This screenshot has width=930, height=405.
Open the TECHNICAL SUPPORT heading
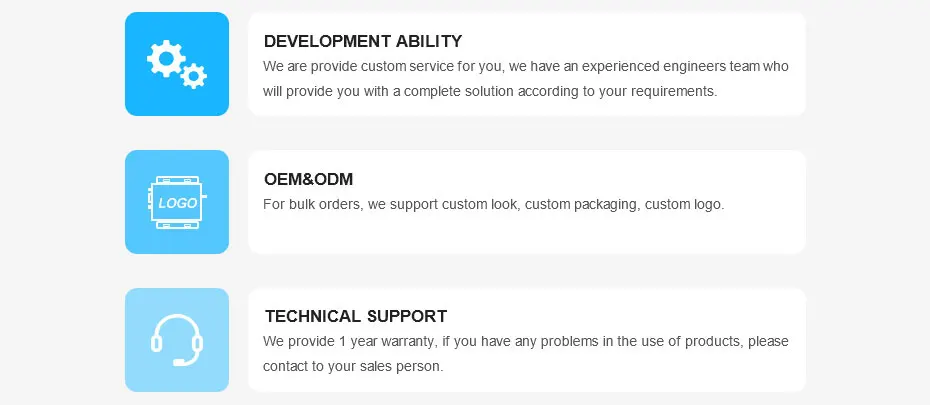(355, 317)
